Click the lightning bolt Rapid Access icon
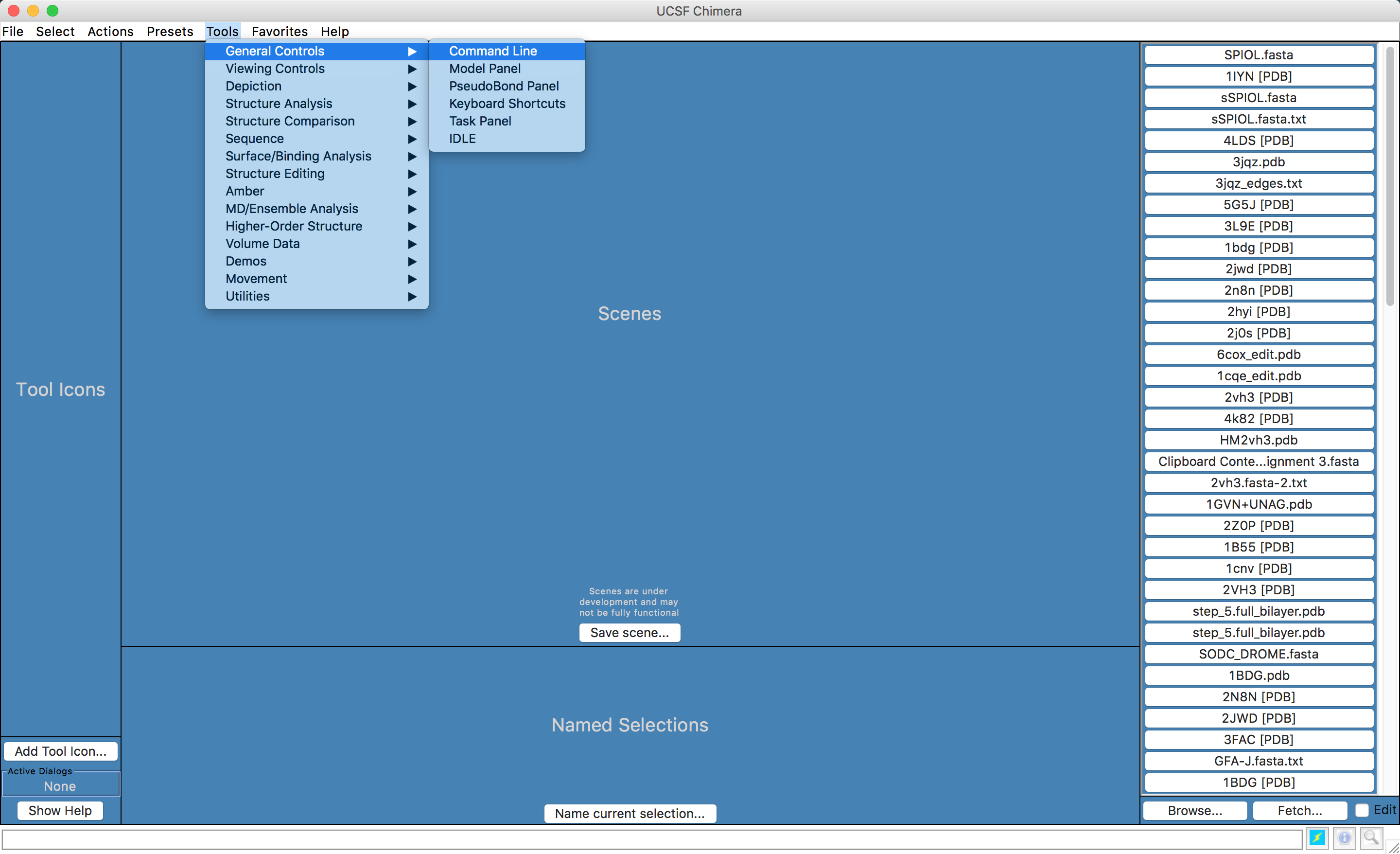This screenshot has height=854, width=1400. click(x=1317, y=837)
